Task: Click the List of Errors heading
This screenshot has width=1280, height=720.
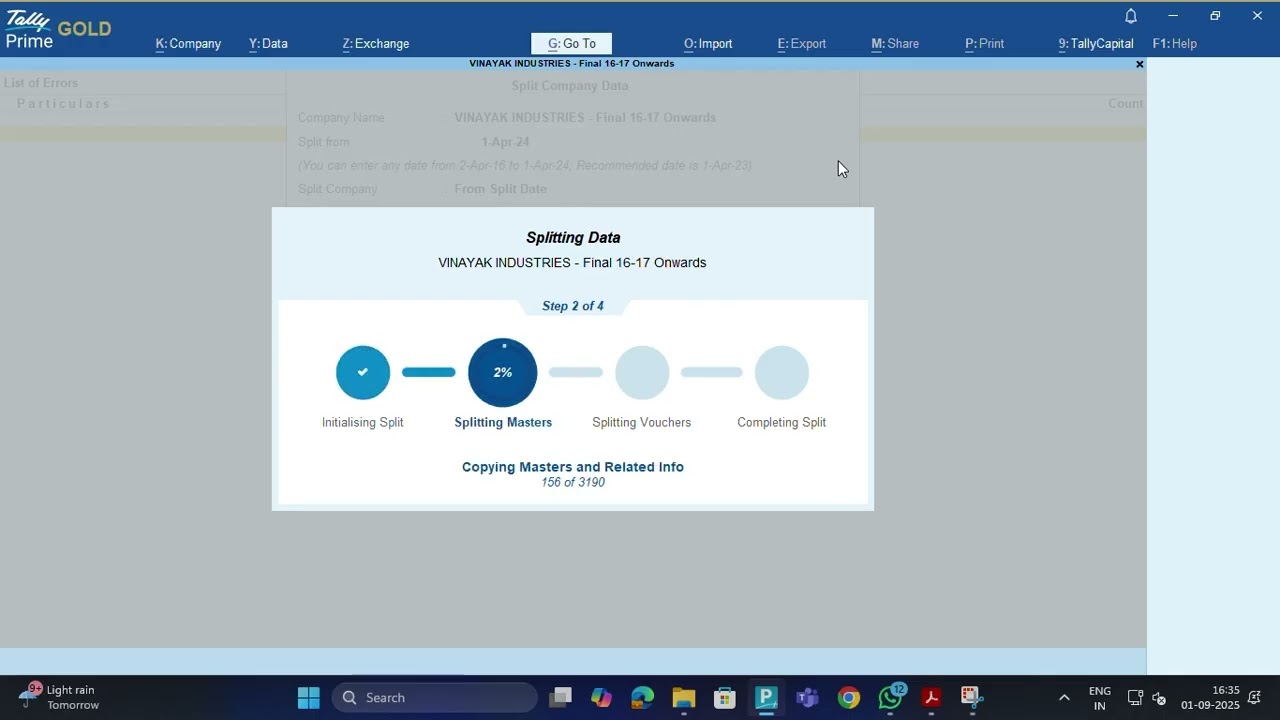Action: [40, 83]
